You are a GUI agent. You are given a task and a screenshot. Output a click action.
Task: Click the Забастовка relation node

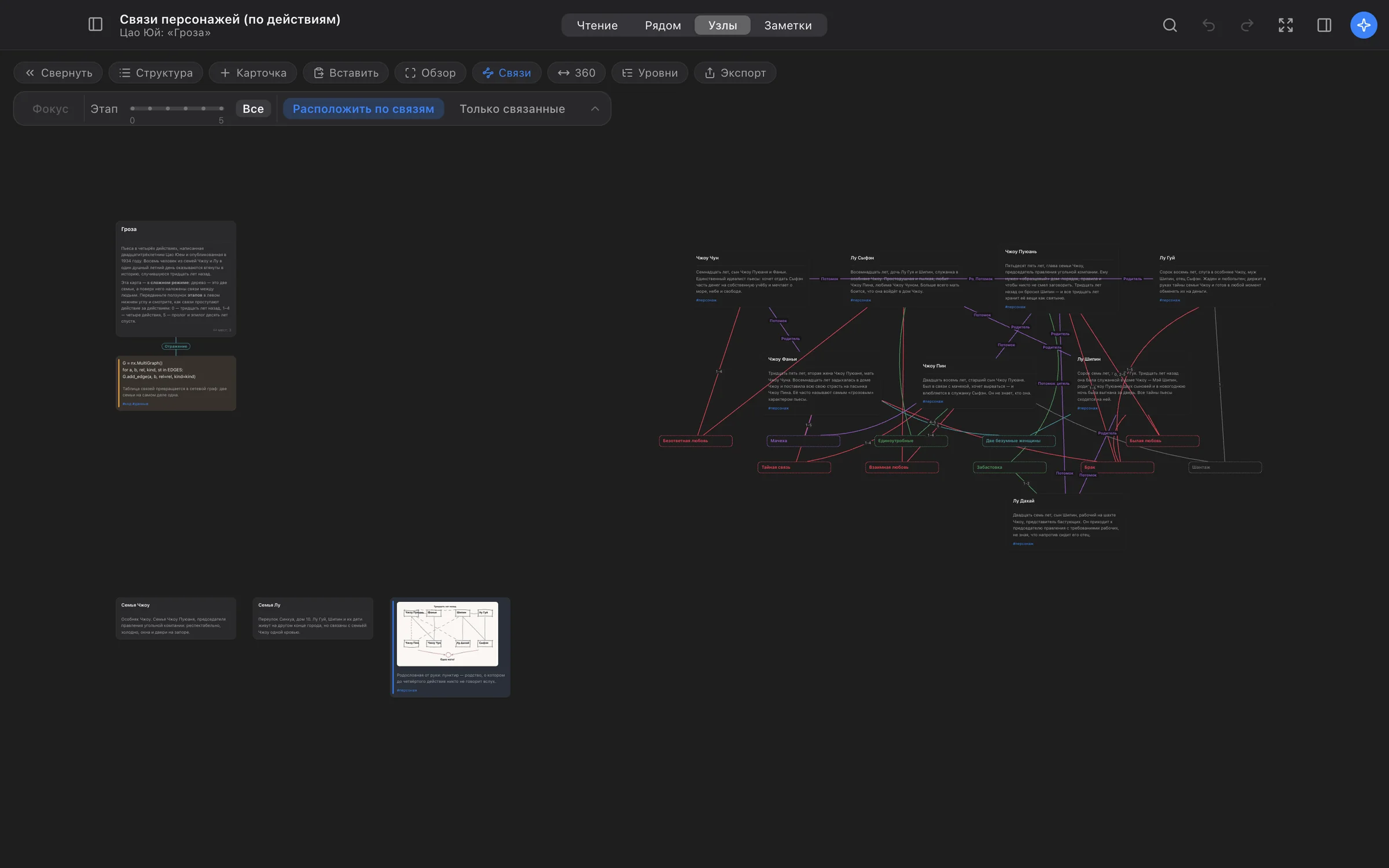(x=1009, y=467)
